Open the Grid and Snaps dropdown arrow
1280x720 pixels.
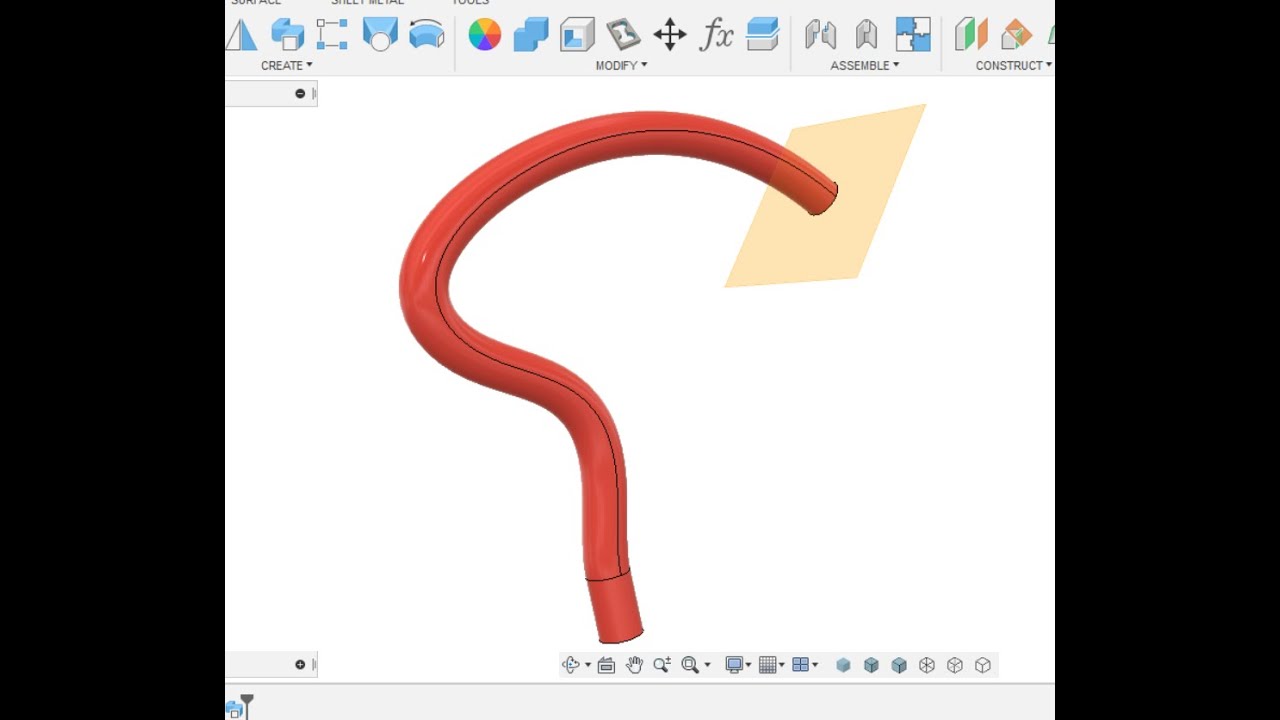(782, 665)
